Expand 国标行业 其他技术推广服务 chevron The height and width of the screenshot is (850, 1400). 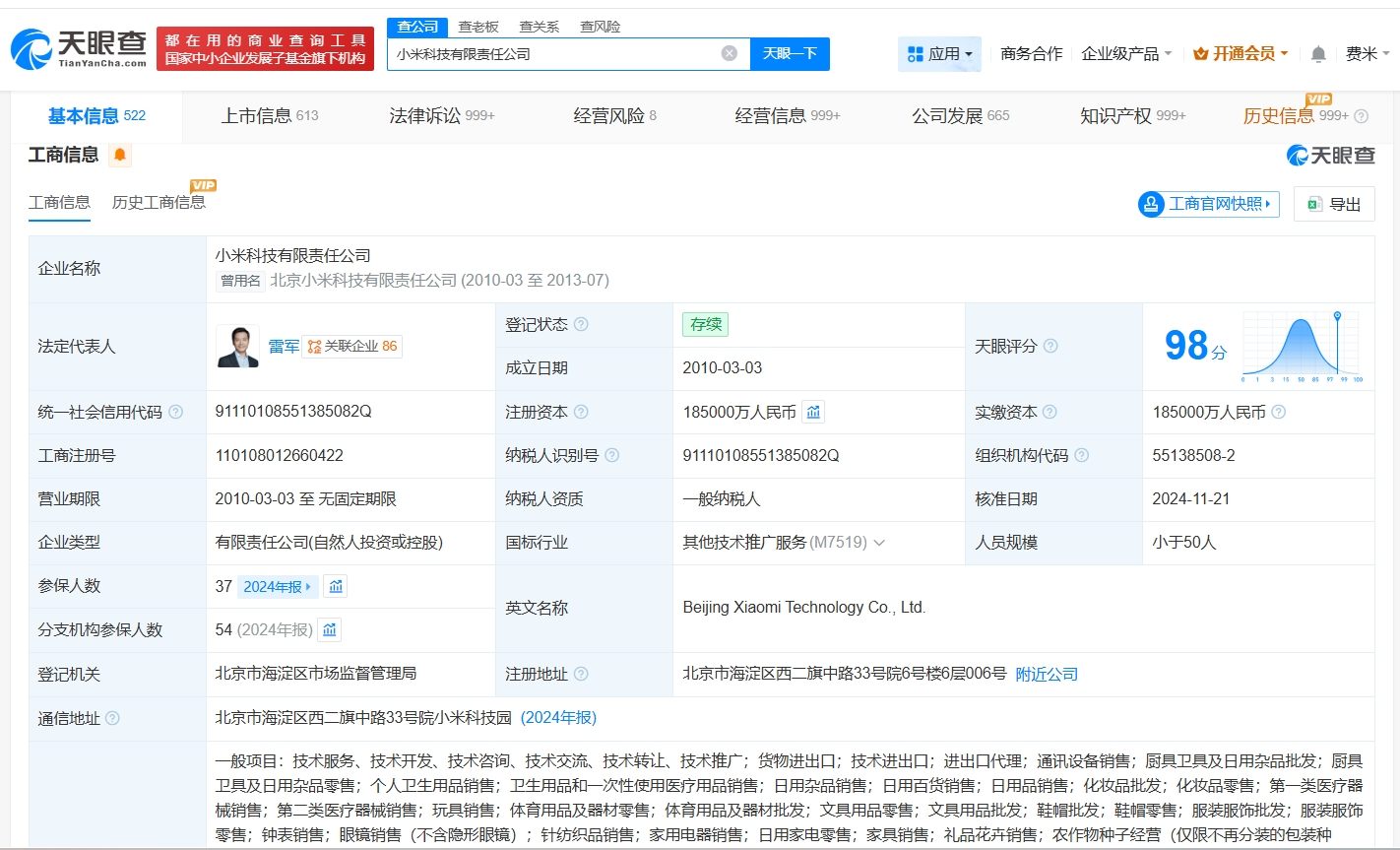tap(879, 543)
